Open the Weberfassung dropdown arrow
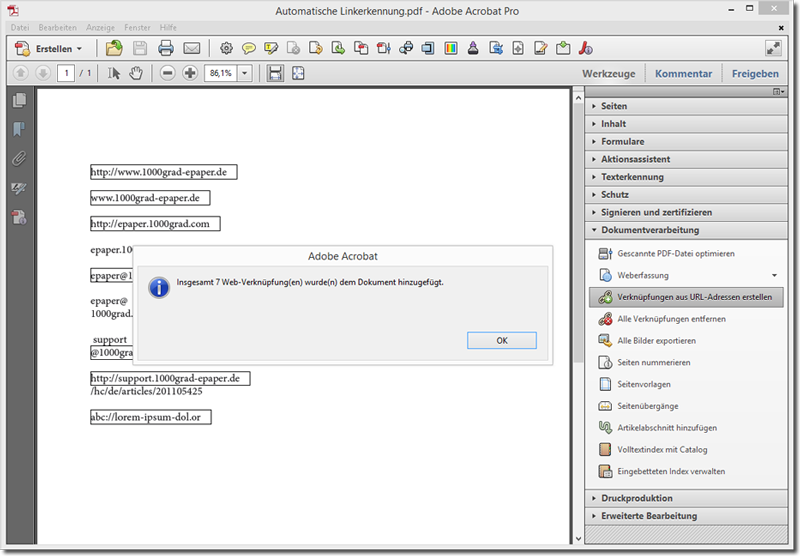 pos(774,275)
